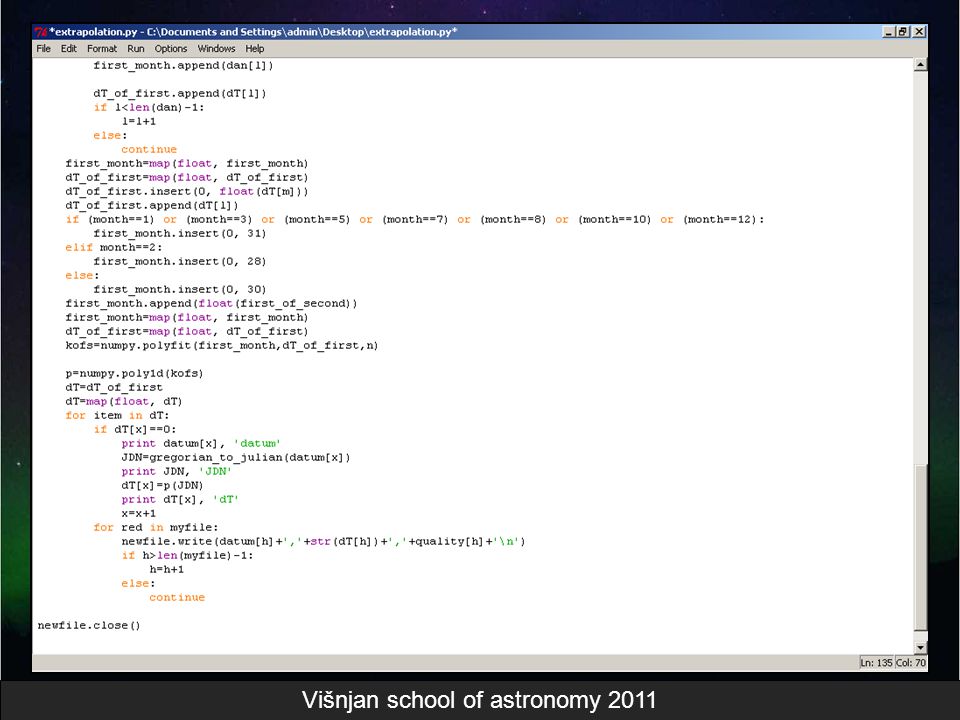The width and height of the screenshot is (960, 720).
Task: Click the line 'print JDN, 'JDN''
Action: click(x=176, y=471)
